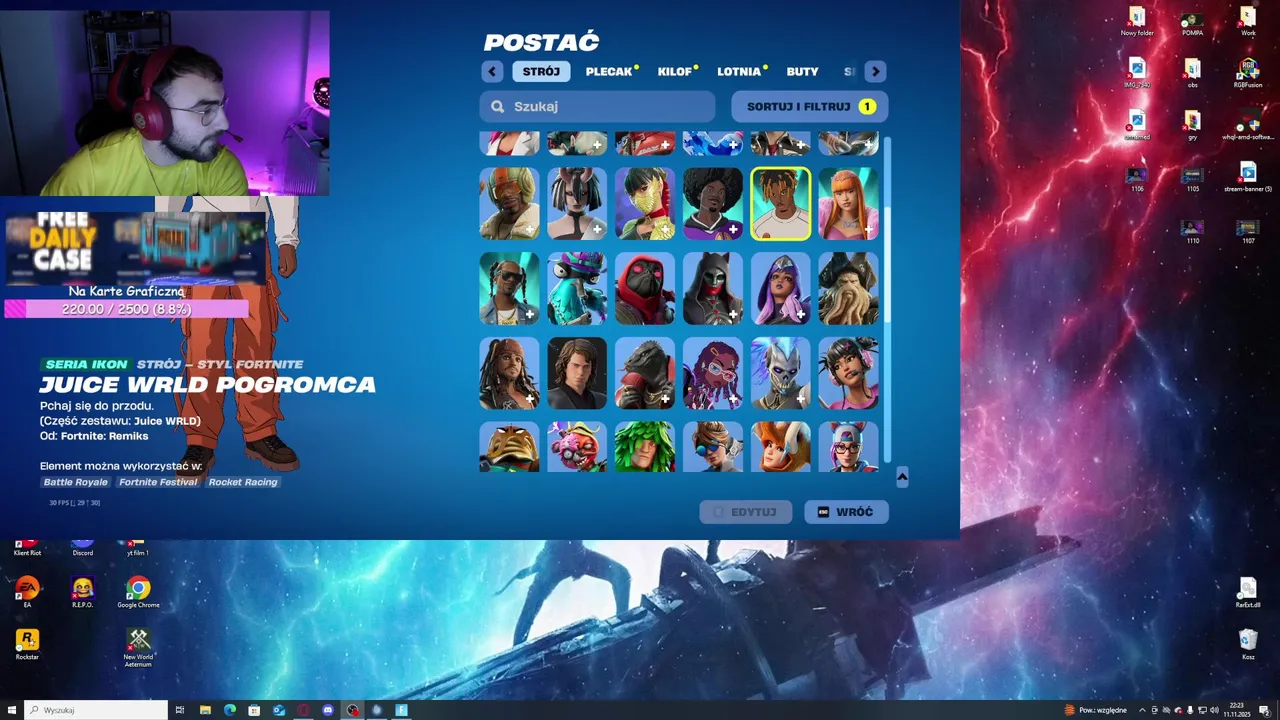Go to next category with right arrow
1280x720 pixels.
(875, 71)
